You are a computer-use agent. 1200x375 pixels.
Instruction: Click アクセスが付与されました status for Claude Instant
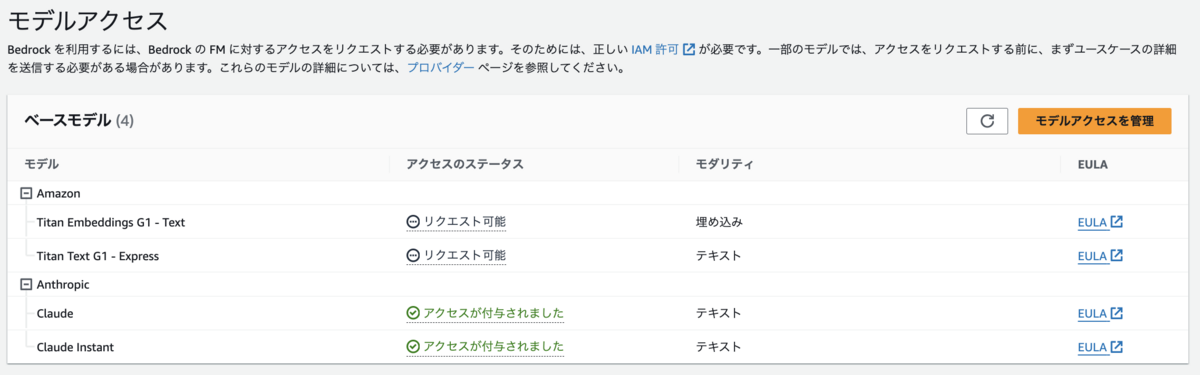(x=485, y=347)
